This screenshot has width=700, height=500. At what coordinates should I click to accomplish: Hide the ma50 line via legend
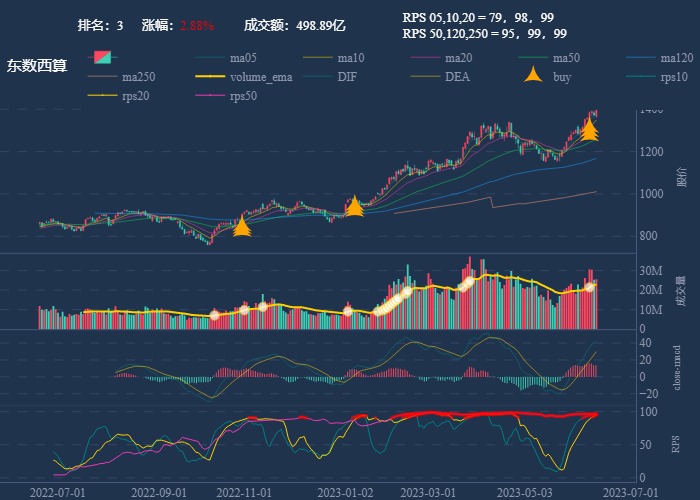pos(566,57)
